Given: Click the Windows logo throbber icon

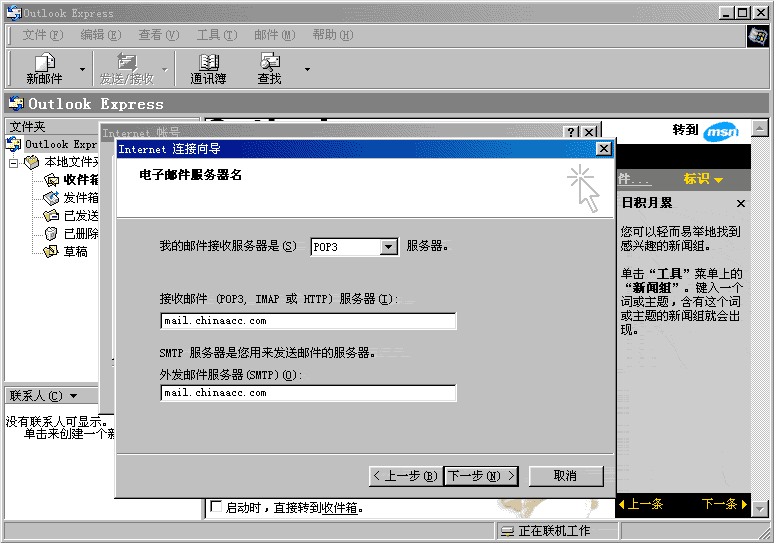Looking at the screenshot, I should click(758, 36).
